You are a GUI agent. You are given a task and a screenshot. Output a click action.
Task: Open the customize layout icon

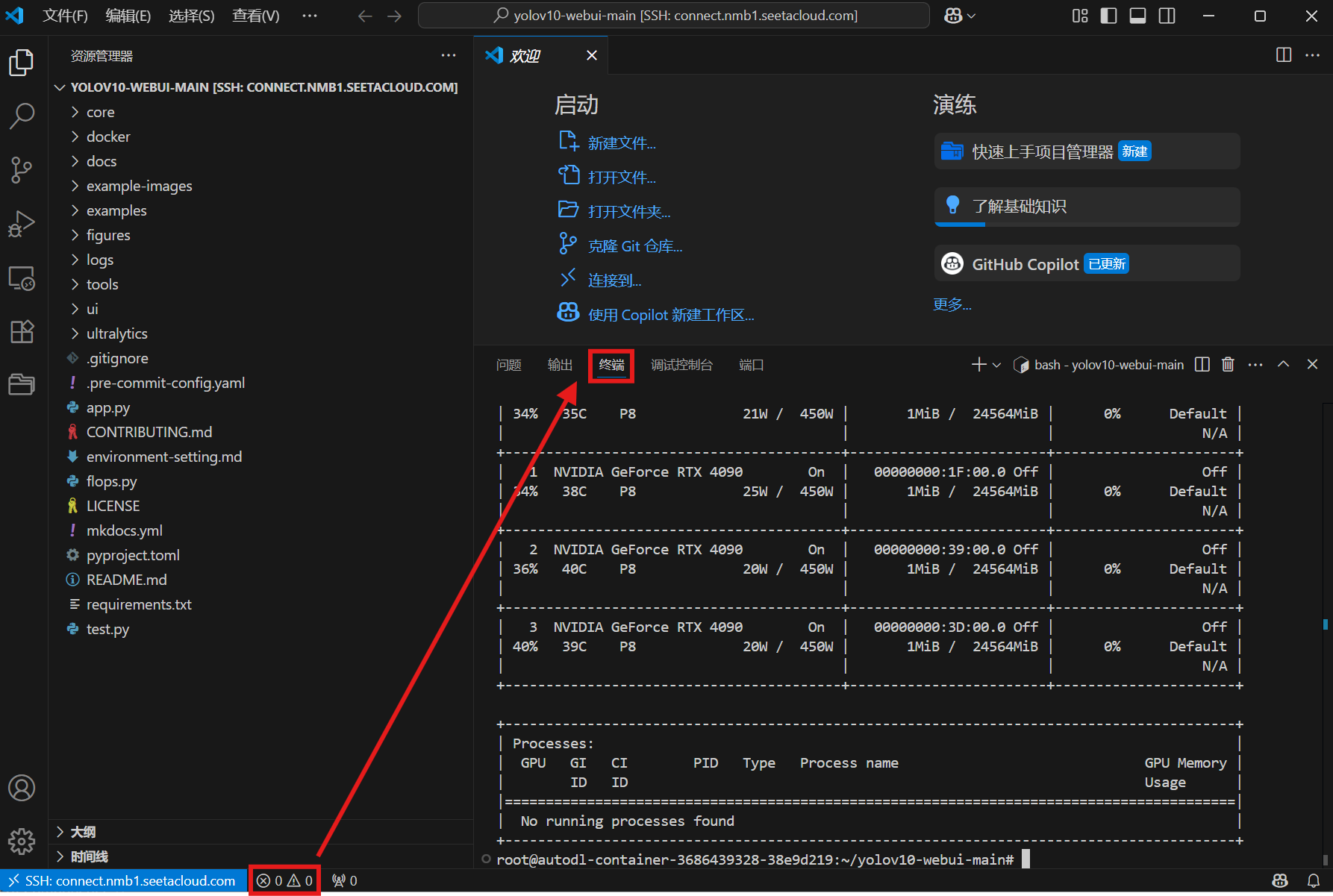(1080, 16)
